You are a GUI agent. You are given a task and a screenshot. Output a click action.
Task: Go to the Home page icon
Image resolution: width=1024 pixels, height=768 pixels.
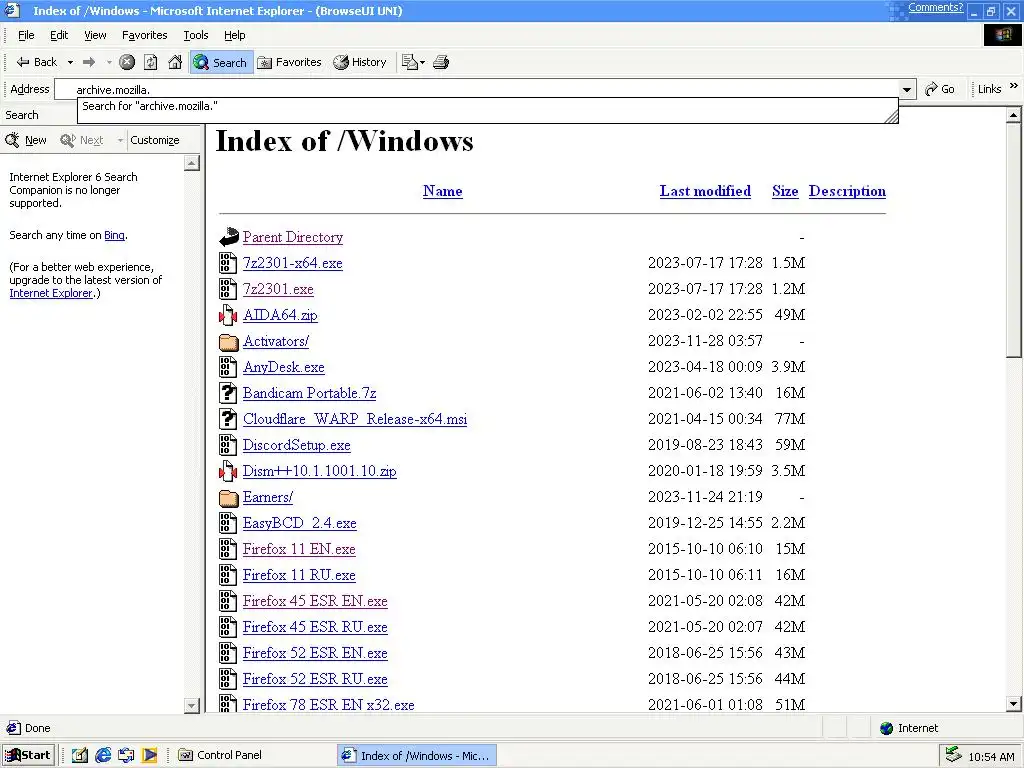[x=174, y=62]
